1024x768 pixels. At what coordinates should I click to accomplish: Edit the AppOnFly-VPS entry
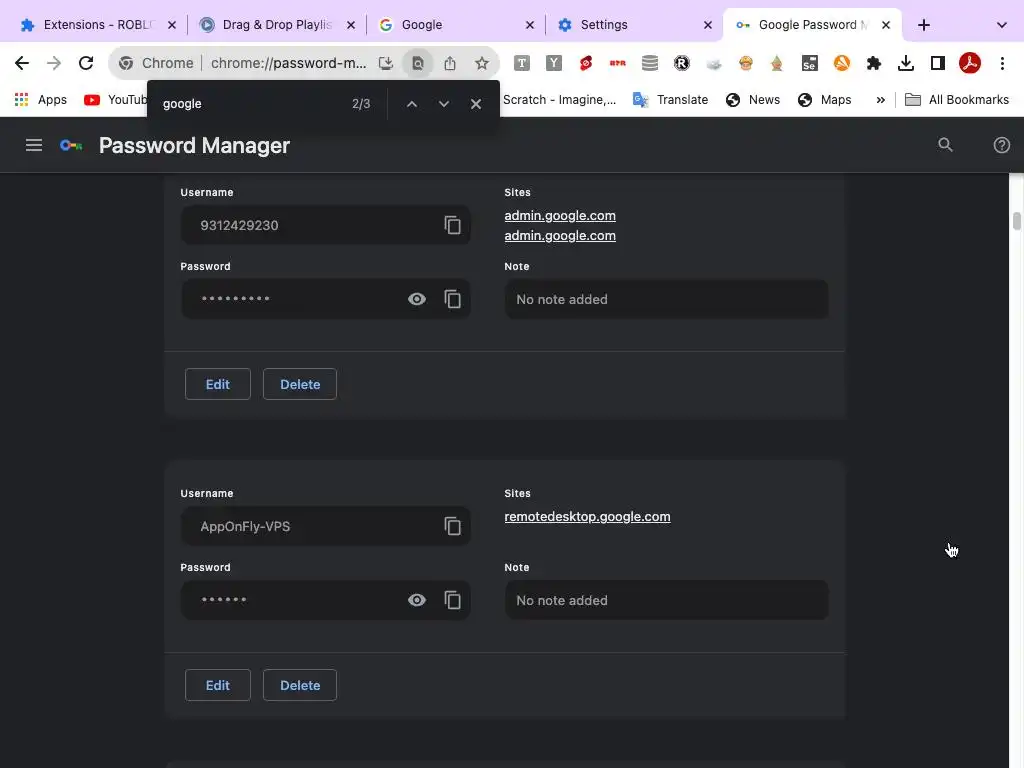tap(217, 685)
